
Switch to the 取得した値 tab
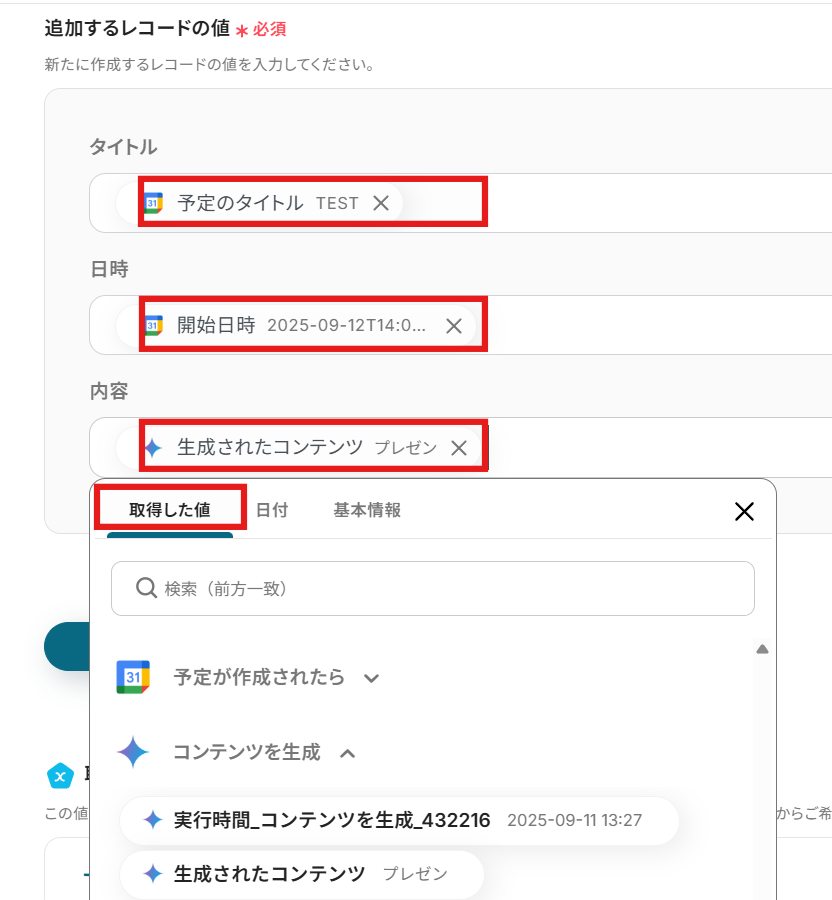(x=170, y=509)
